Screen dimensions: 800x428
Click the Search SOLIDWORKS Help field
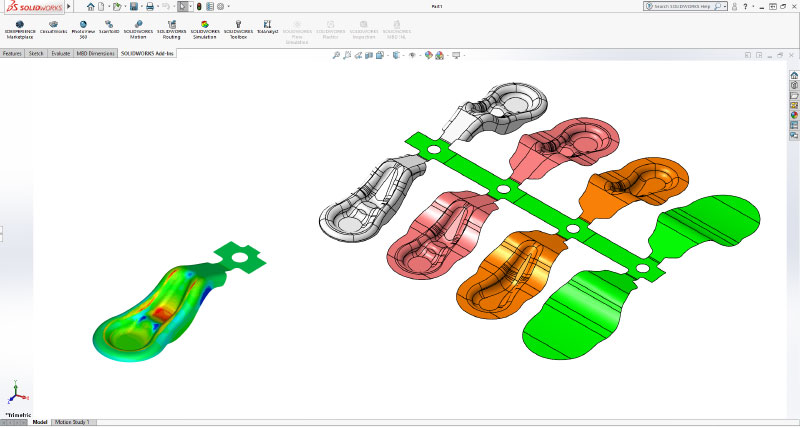(x=683, y=6)
